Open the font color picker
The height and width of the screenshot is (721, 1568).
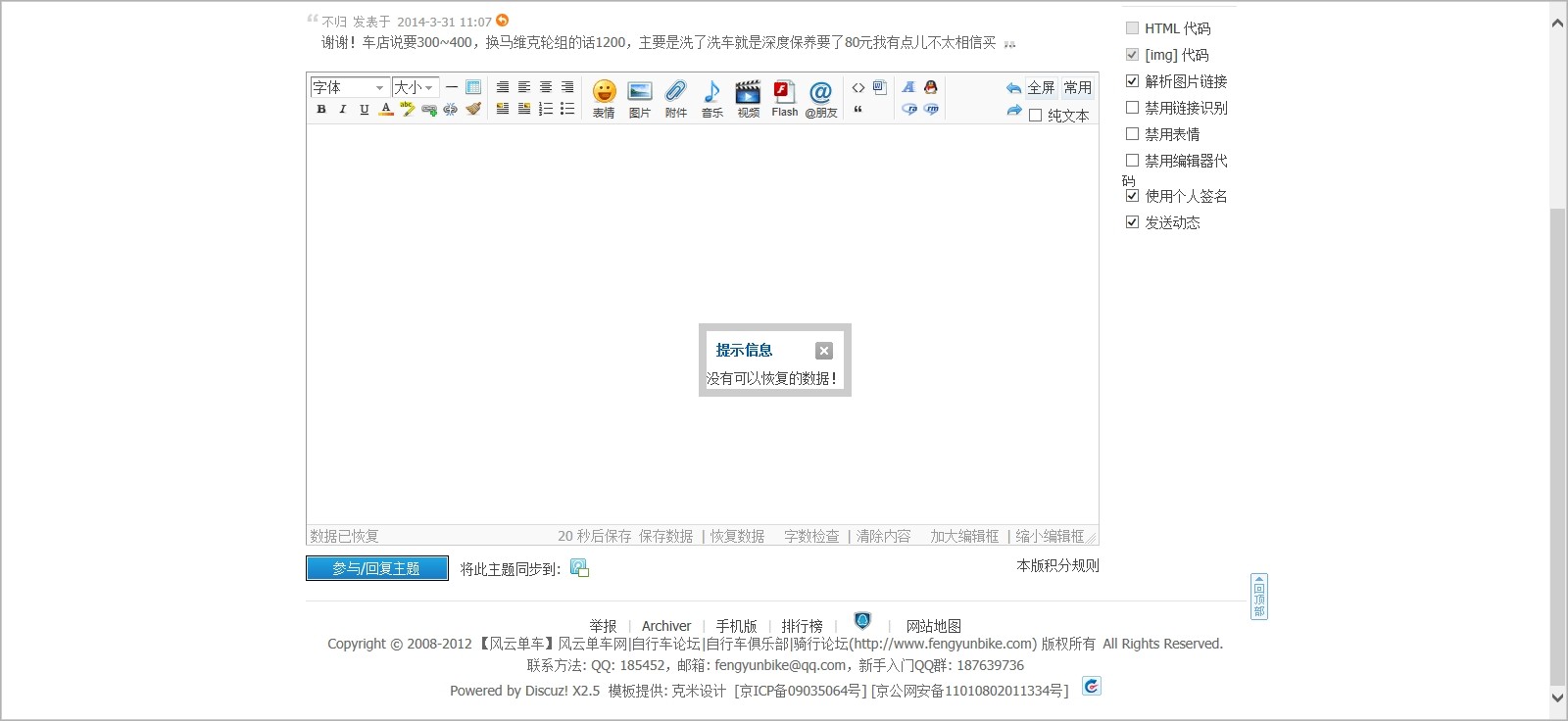pos(386,110)
